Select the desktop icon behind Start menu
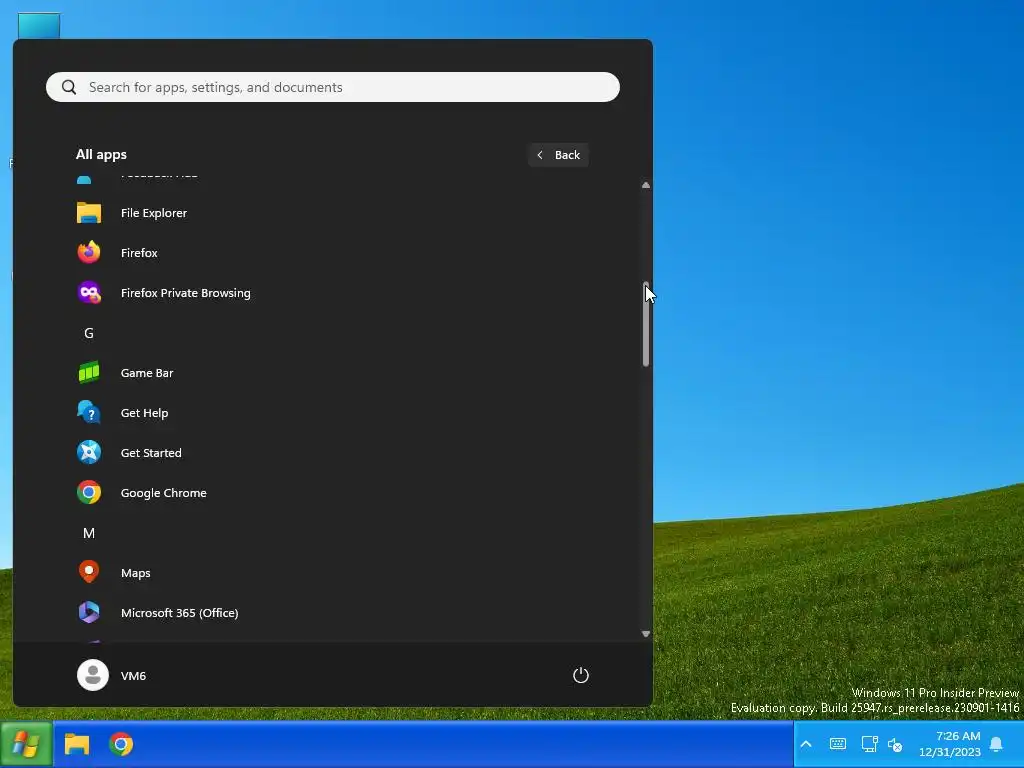Viewport: 1024px width, 768px height. click(39, 25)
